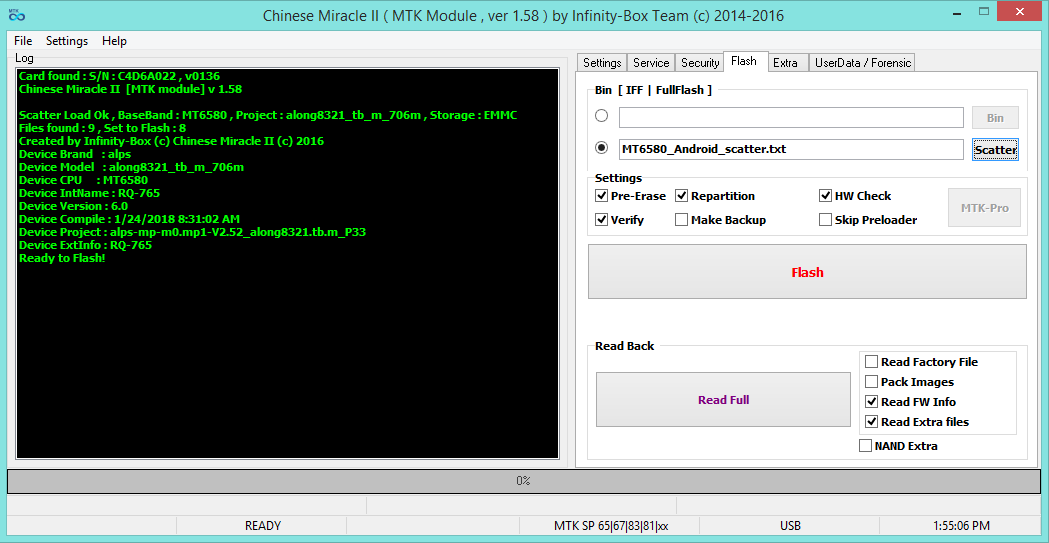Switch to the Security tab
The width and height of the screenshot is (1049, 543).
[700, 63]
